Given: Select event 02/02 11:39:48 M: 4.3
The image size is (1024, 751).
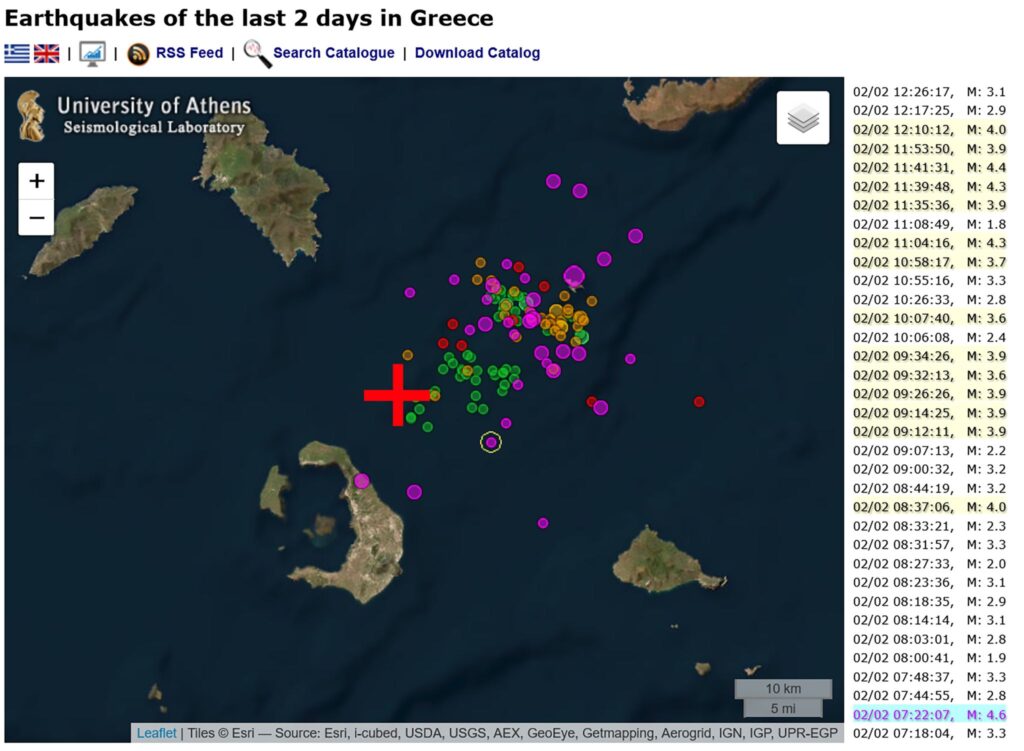Looking at the screenshot, I should (x=929, y=187).
